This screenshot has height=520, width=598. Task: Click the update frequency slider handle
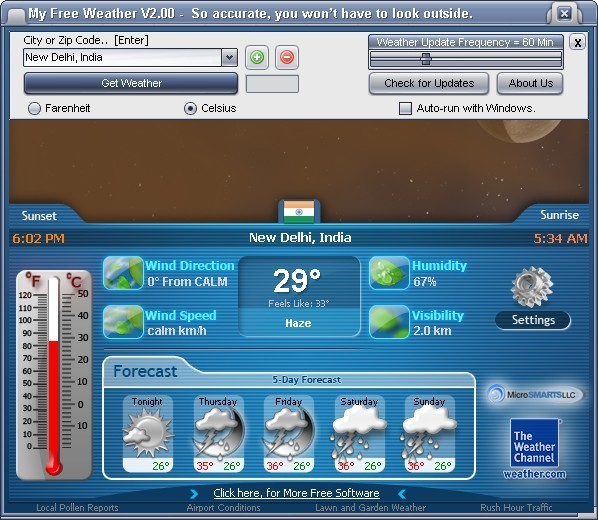[426, 59]
